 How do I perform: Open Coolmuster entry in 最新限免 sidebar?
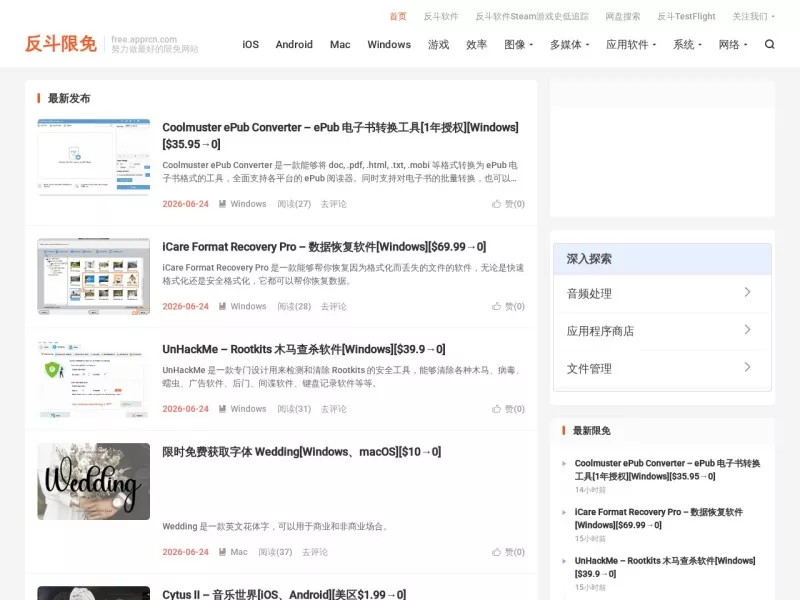coord(667,470)
